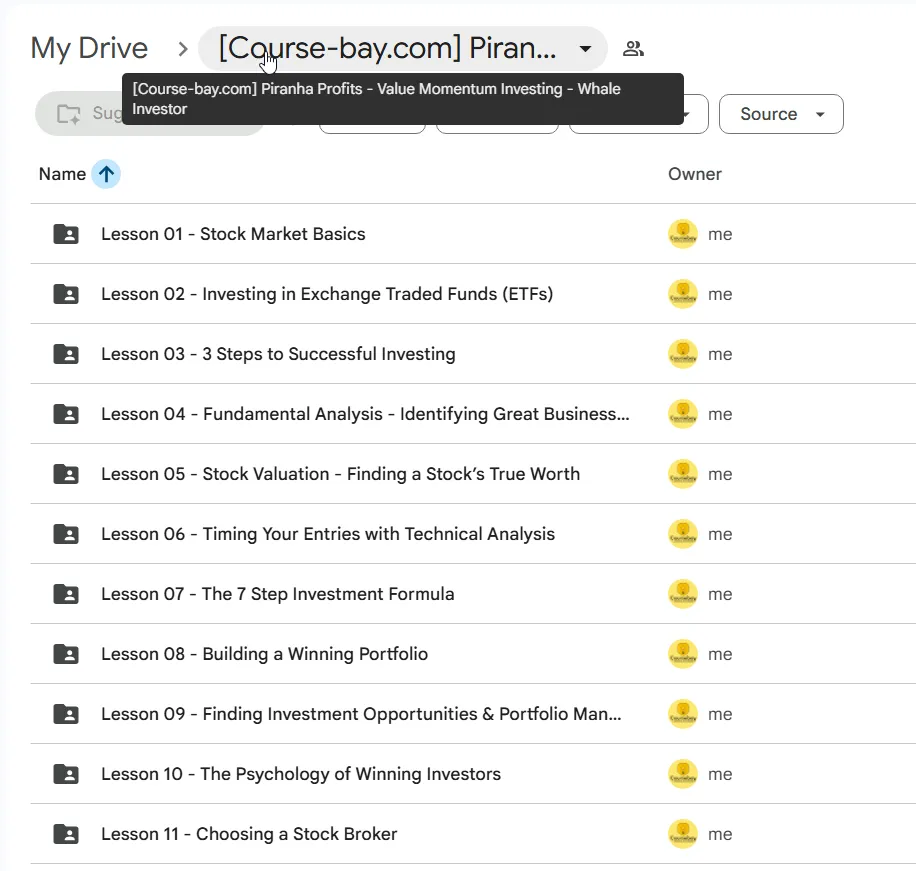Select Lesson 07 - The 7 Step Investment Formula
The image size is (916, 871).
pos(277,594)
